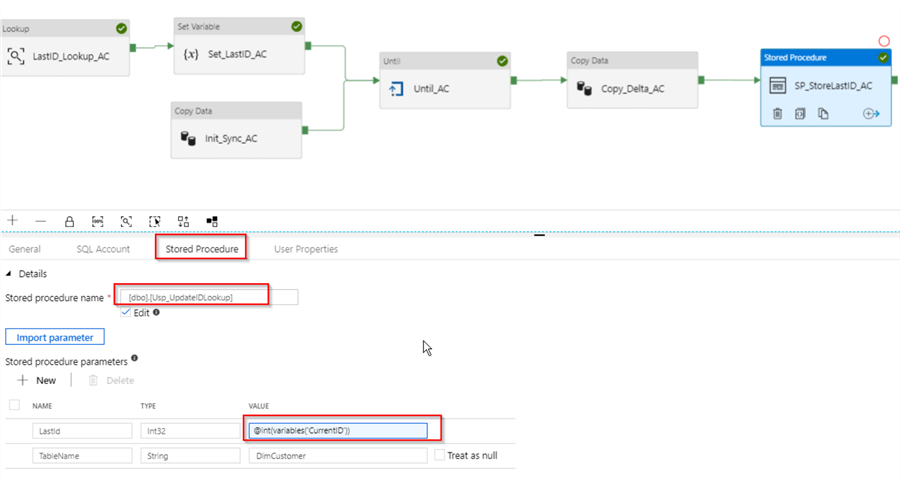
Task: Delete the SP_StoreLastID_AC activity via trash icon
Action: (777, 114)
